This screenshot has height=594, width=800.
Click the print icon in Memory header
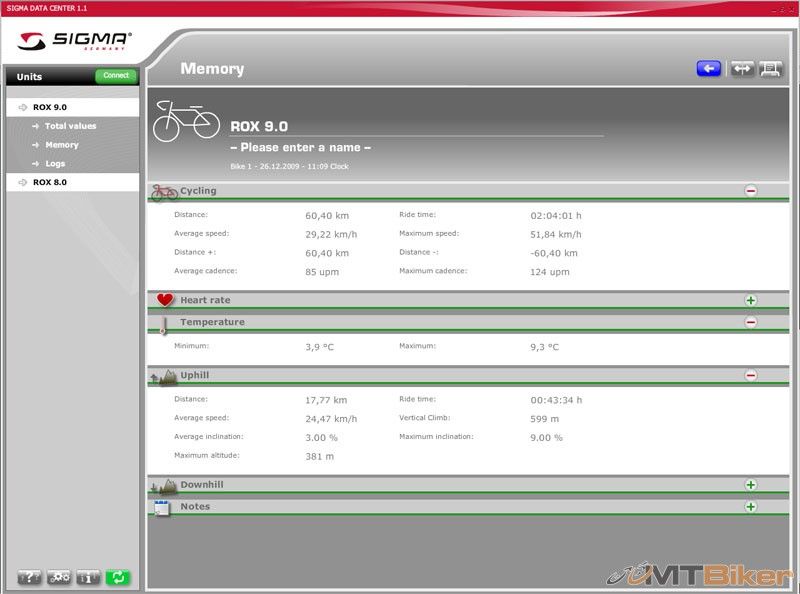point(771,69)
